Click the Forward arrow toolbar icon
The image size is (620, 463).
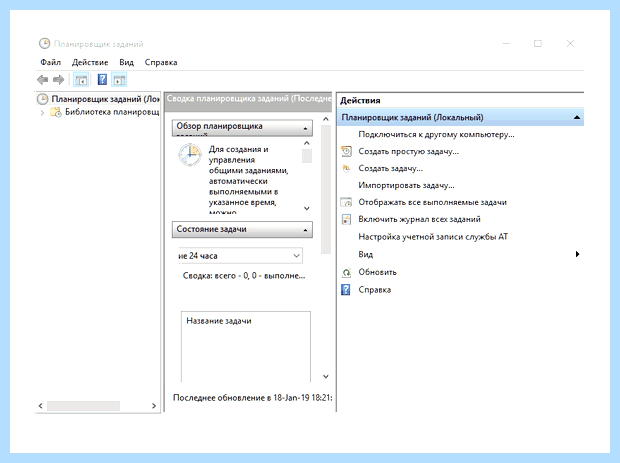tap(59, 80)
